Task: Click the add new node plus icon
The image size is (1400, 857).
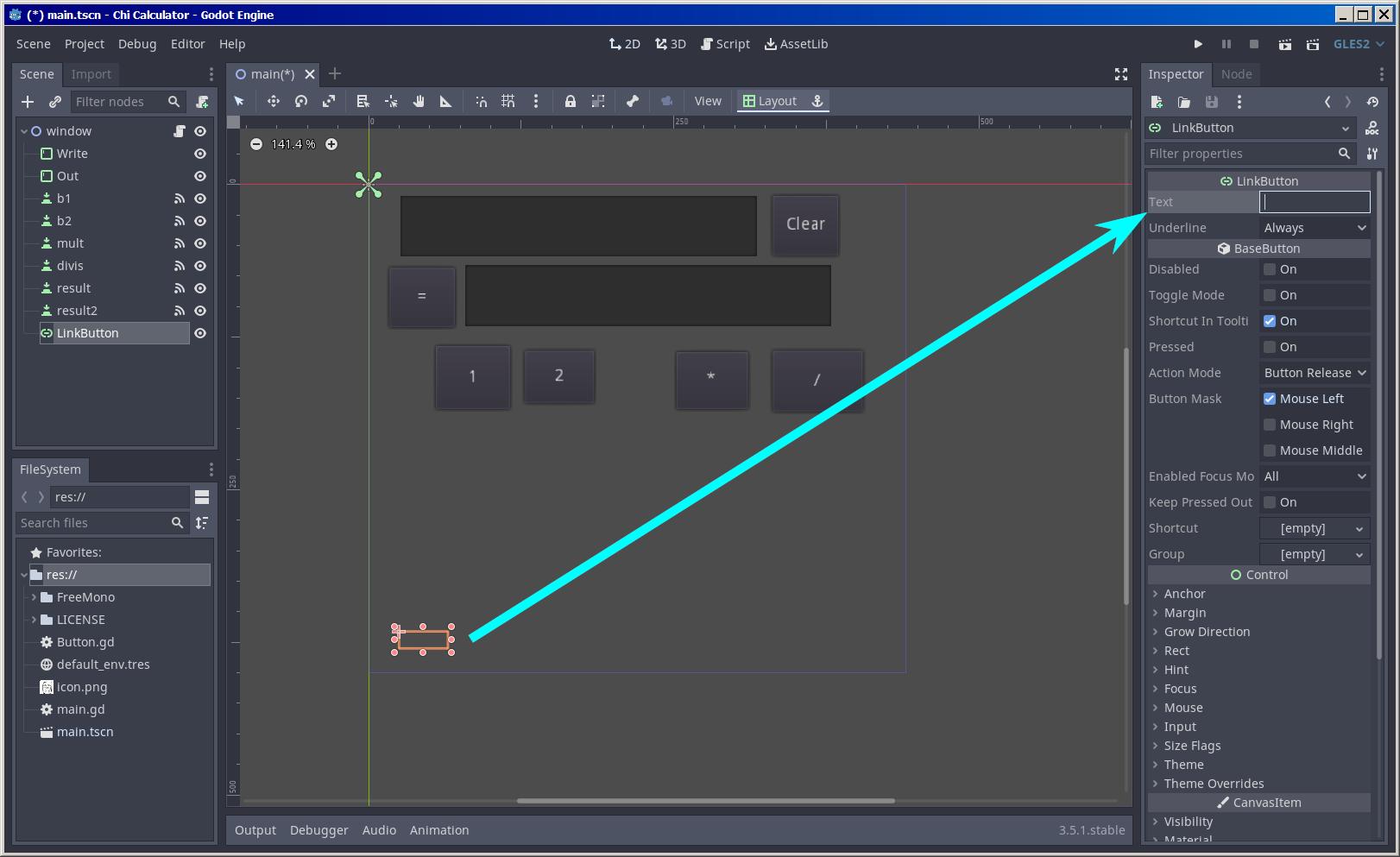Action: (x=28, y=102)
